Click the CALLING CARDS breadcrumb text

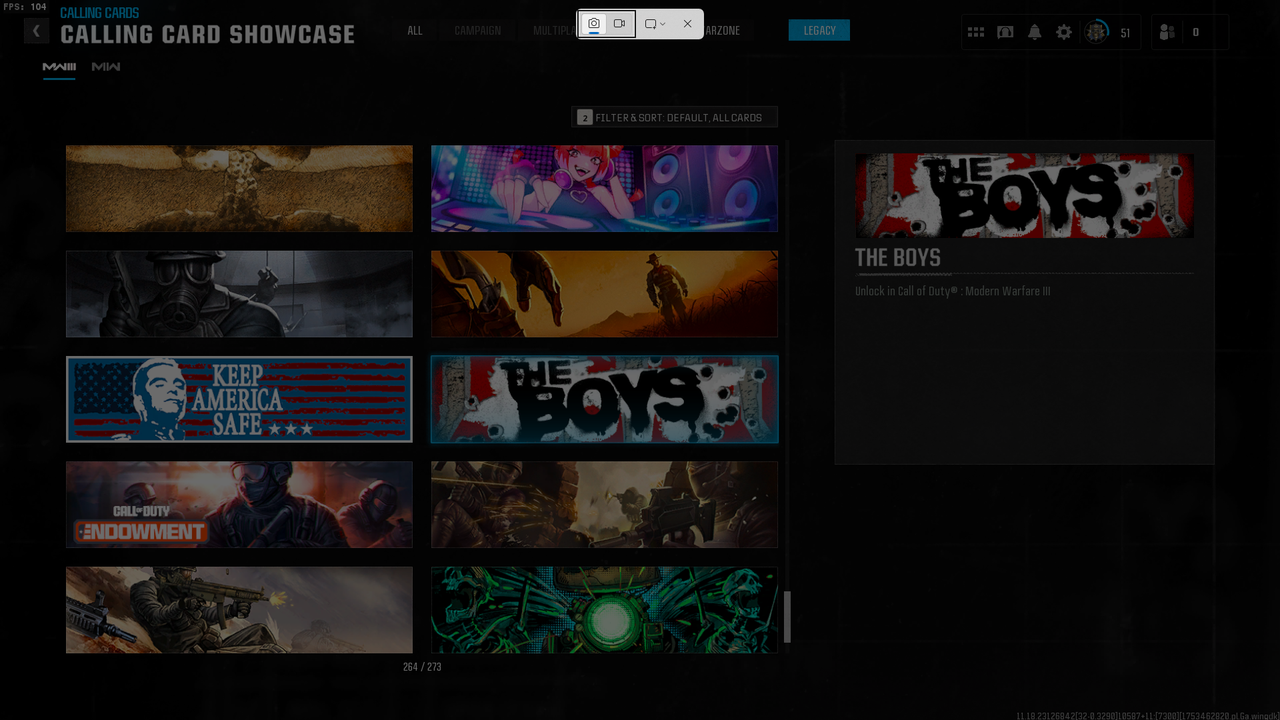pyautogui.click(x=99, y=13)
